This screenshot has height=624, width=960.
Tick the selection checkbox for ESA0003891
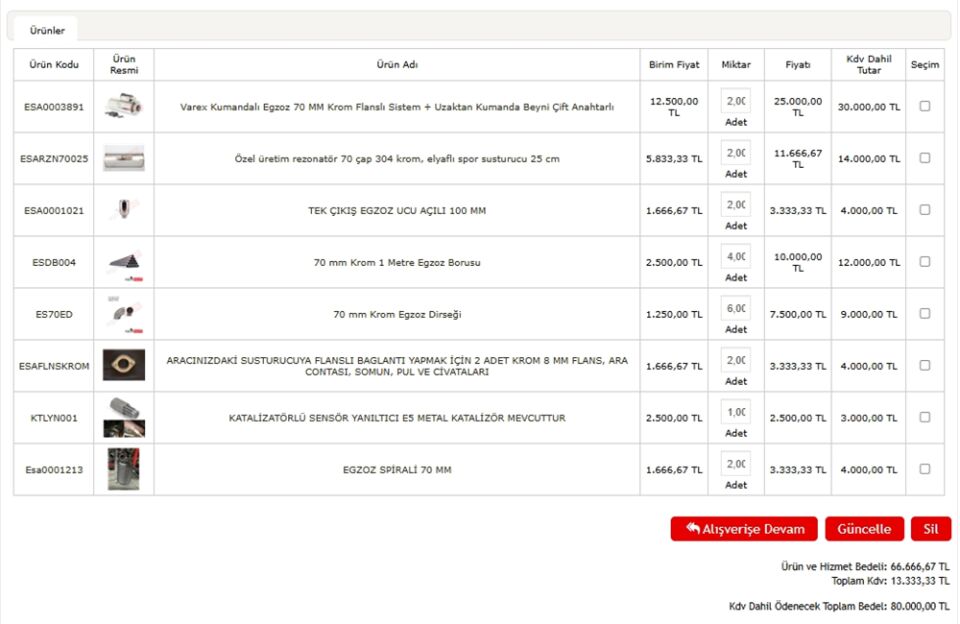point(924,106)
